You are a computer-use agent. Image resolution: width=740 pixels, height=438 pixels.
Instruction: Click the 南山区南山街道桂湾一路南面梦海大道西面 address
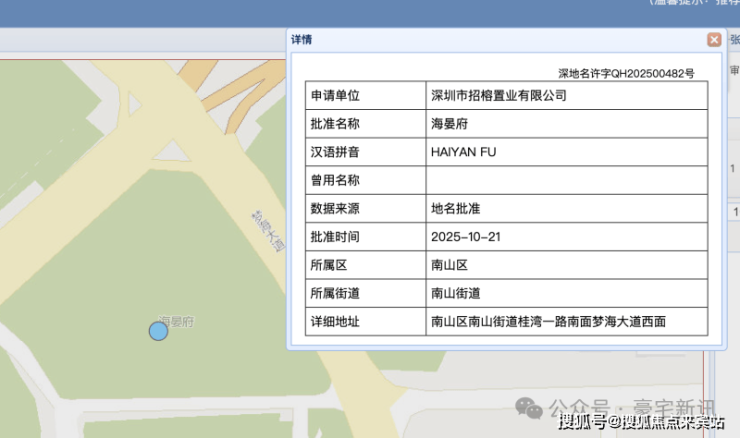pyautogui.click(x=548, y=322)
